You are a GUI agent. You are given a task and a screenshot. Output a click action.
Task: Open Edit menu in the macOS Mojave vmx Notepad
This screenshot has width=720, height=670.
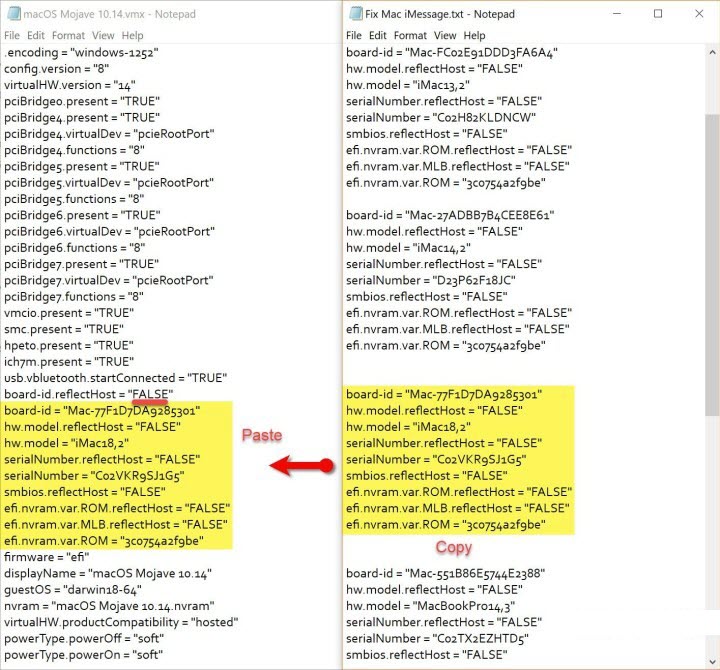click(x=37, y=36)
